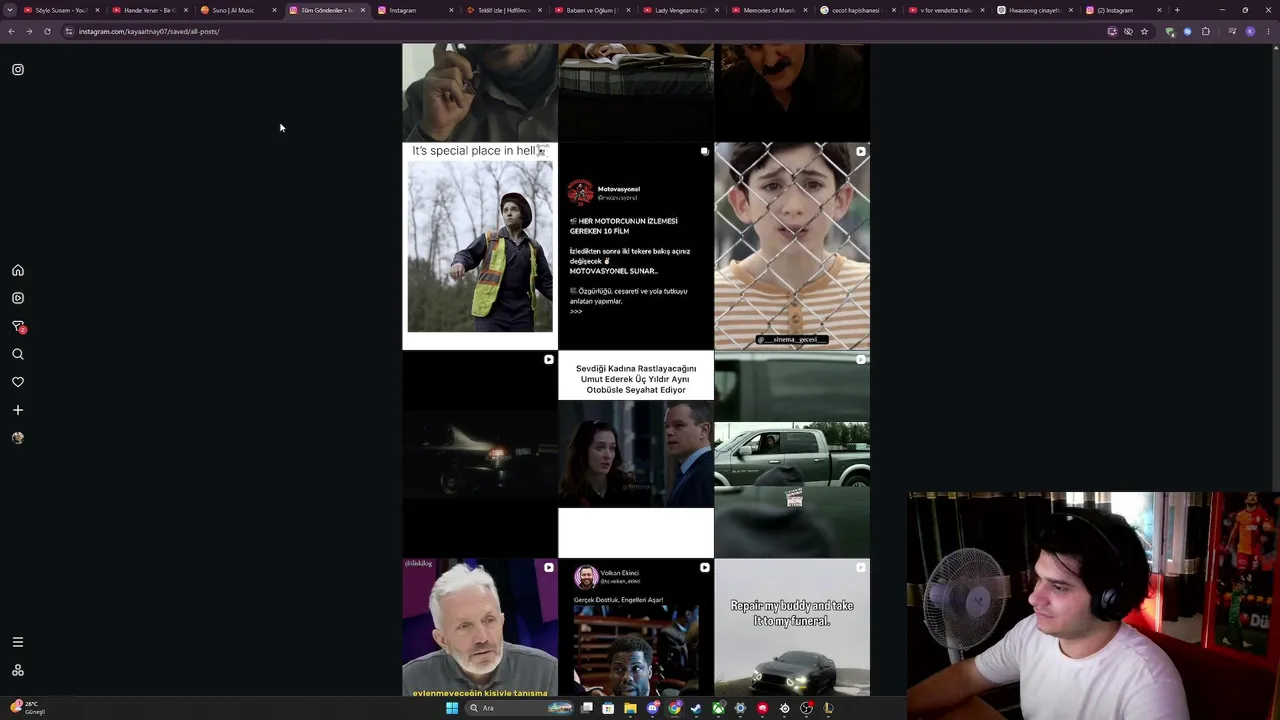Open File Explorer from the taskbar
Viewport: 1280px width, 720px height.
(x=631, y=708)
